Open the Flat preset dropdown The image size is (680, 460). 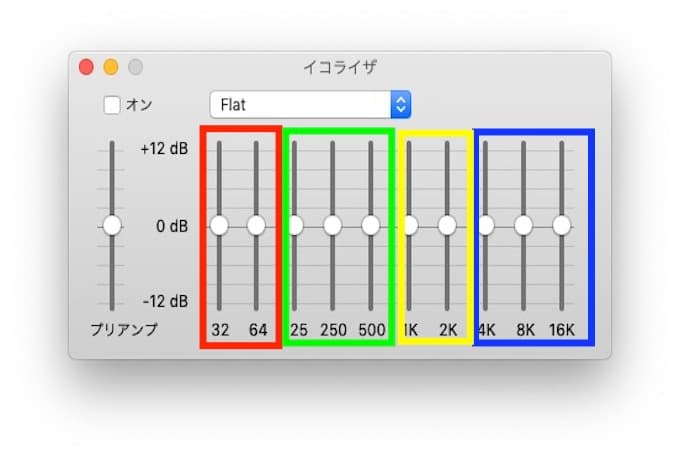(310, 104)
